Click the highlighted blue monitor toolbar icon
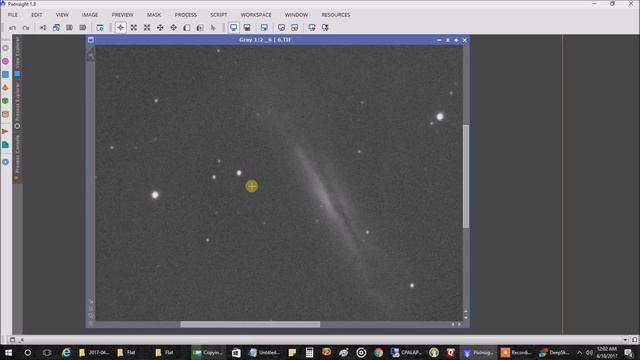 [x=233, y=28]
